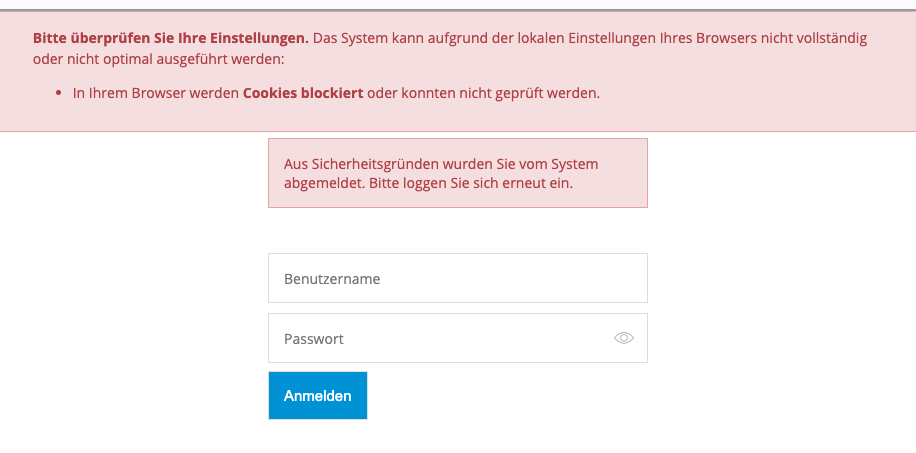Click 'oder konnten nicht geprüft werden' text
Image resolution: width=916 pixels, height=453 pixels.
483,93
